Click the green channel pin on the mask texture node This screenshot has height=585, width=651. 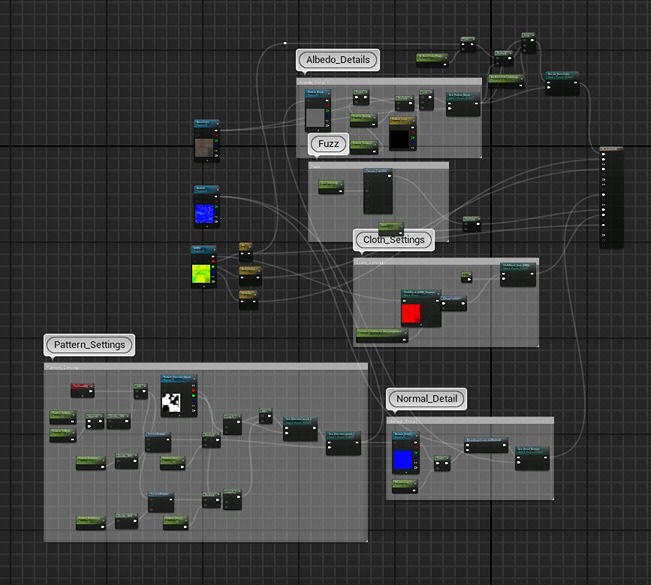193,396
